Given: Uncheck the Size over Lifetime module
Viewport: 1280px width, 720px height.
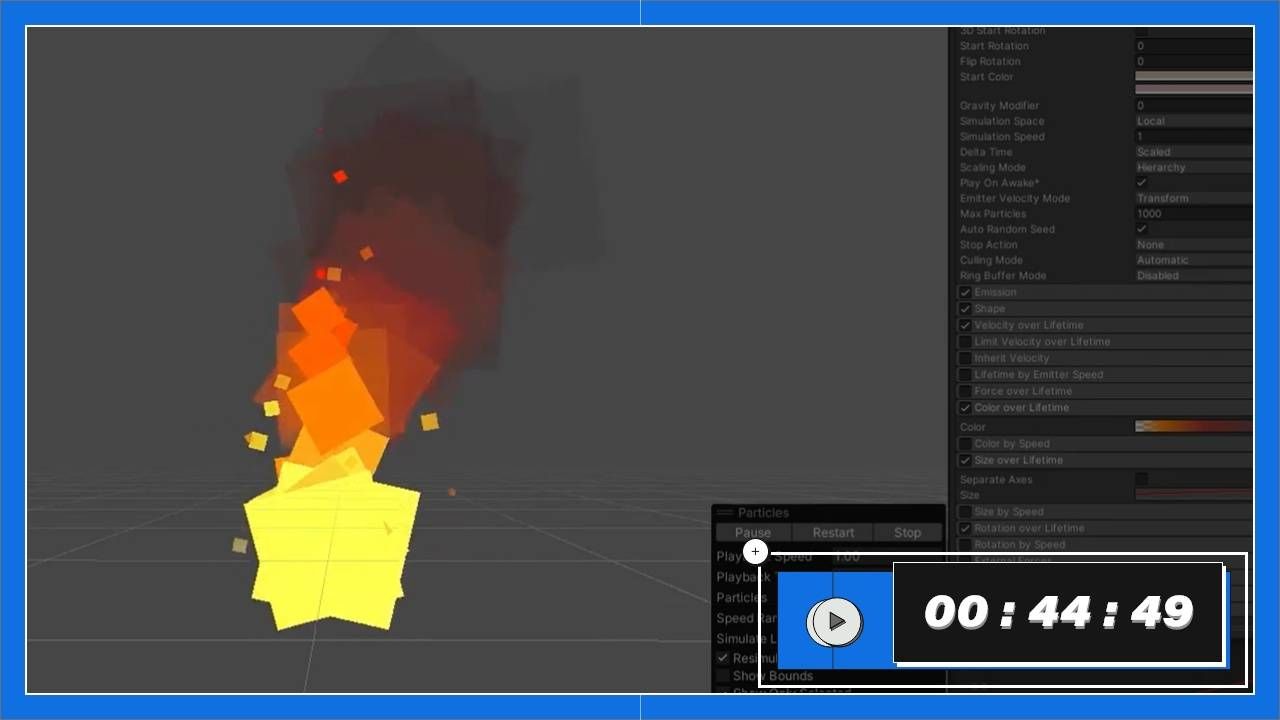Looking at the screenshot, I should tap(965, 460).
